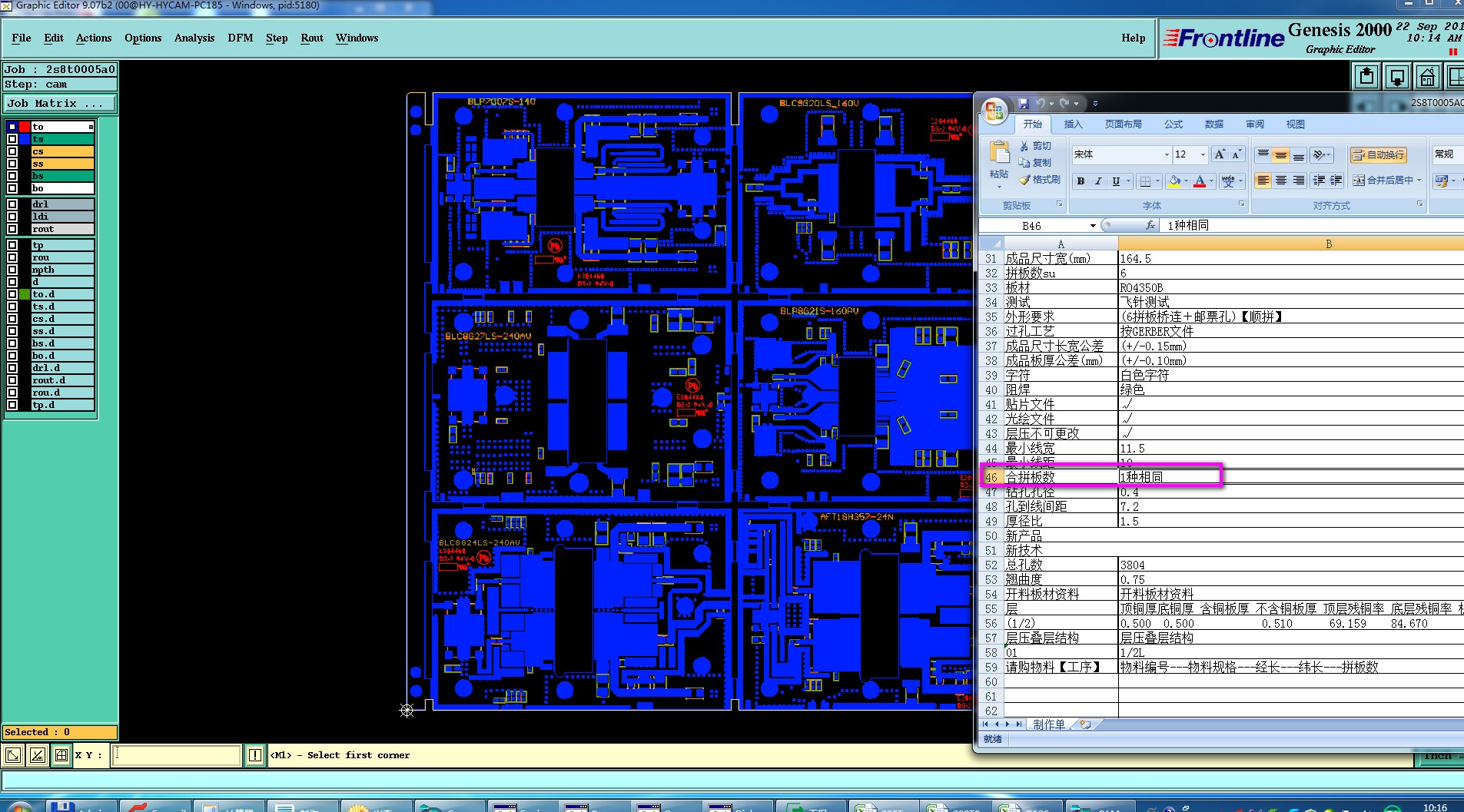Open the number format dropdown (常规)
Viewport: 1464px width, 812px height.
[x=1448, y=154]
